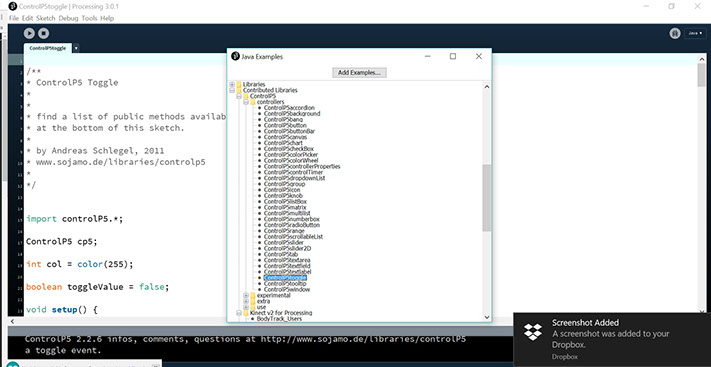Click the editor horizontal scroll left arrow

click(12, 322)
